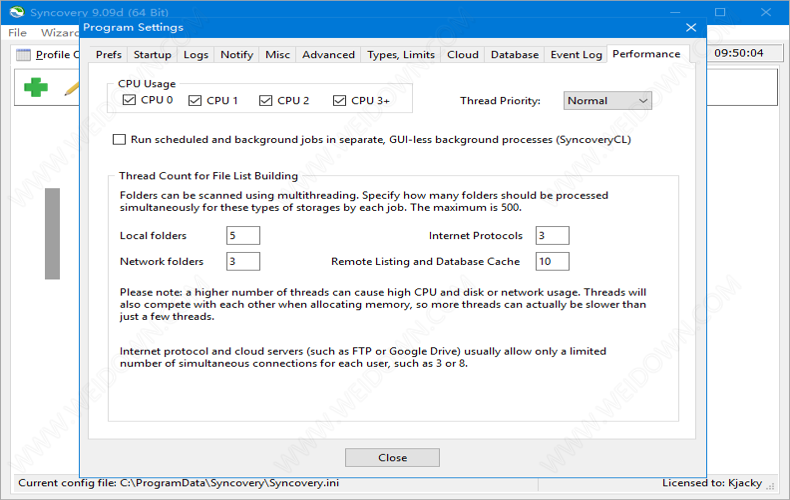Click the 09:50:04 clock display

[739, 53]
